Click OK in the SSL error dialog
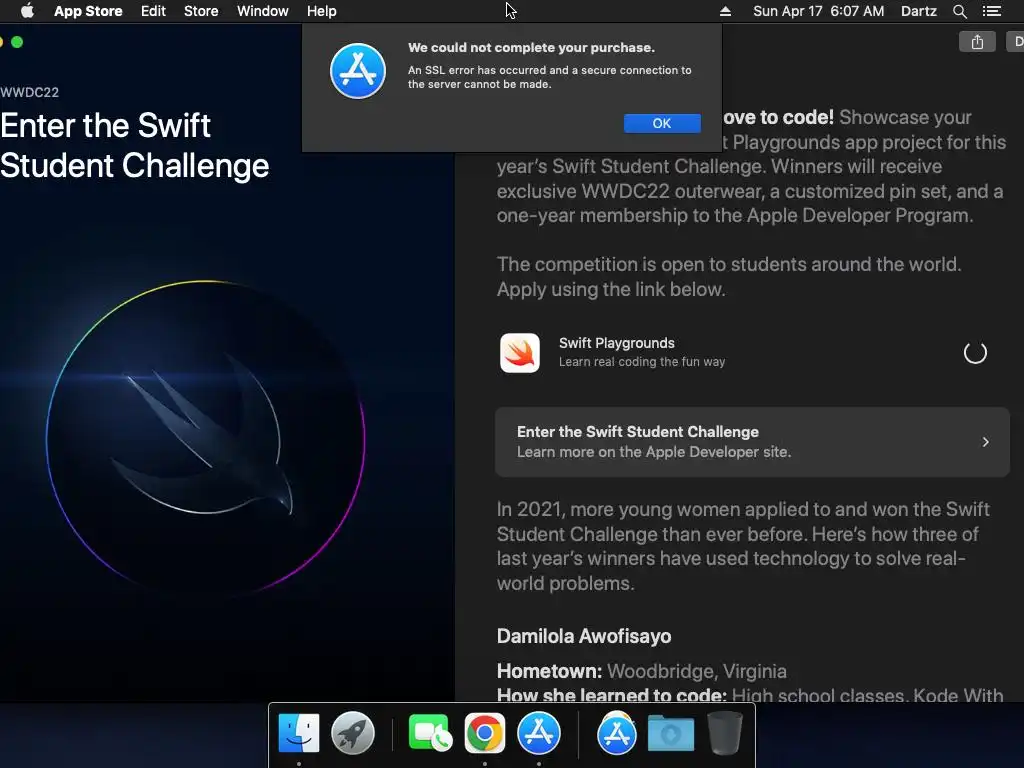The image size is (1024, 768). [662, 123]
